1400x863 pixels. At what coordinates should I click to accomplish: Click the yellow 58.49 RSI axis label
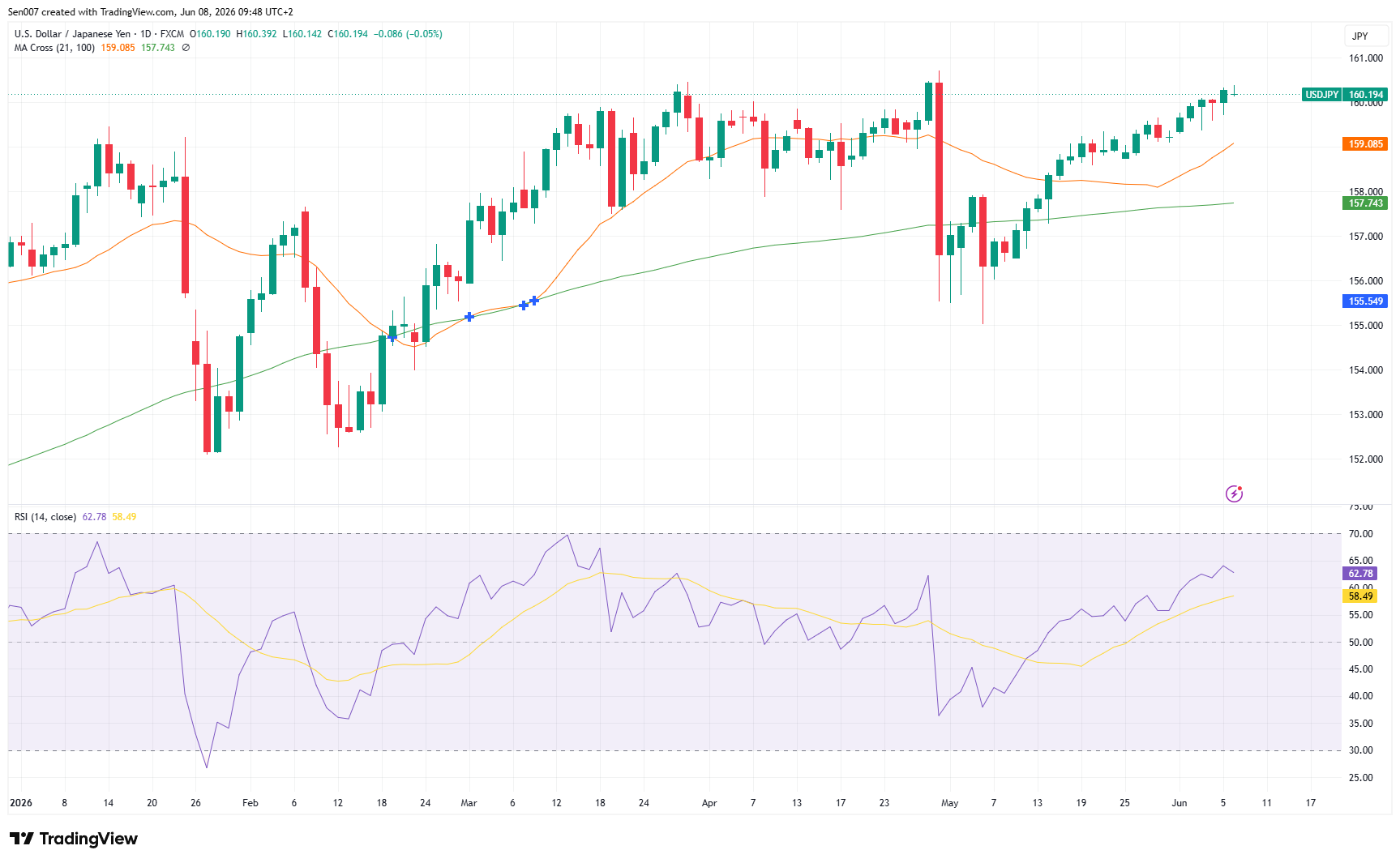1360,596
